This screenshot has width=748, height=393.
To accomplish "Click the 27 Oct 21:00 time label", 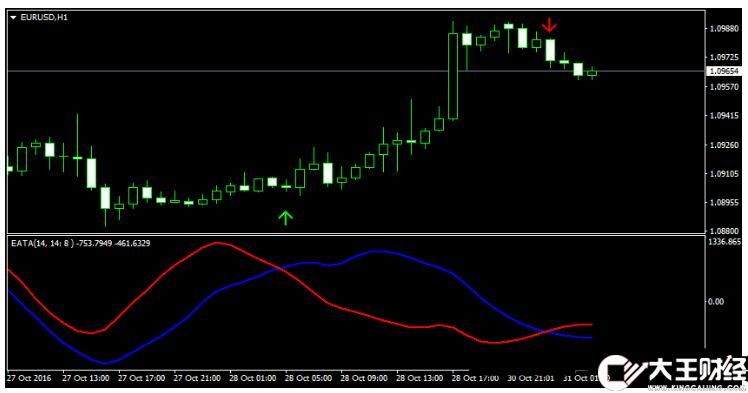I will [x=197, y=378].
